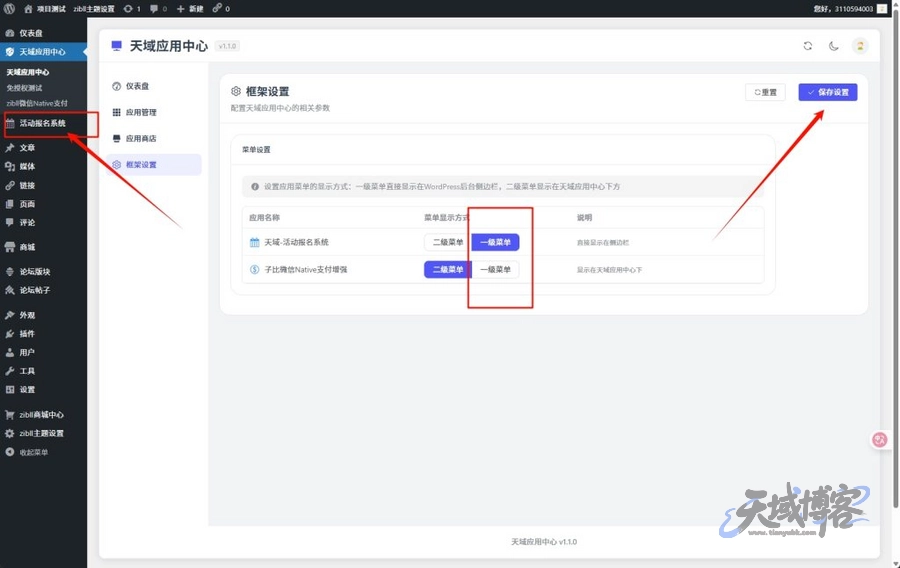Set 天域-活动报名系统 to 二级菜单
900x568 pixels.
coord(448,242)
